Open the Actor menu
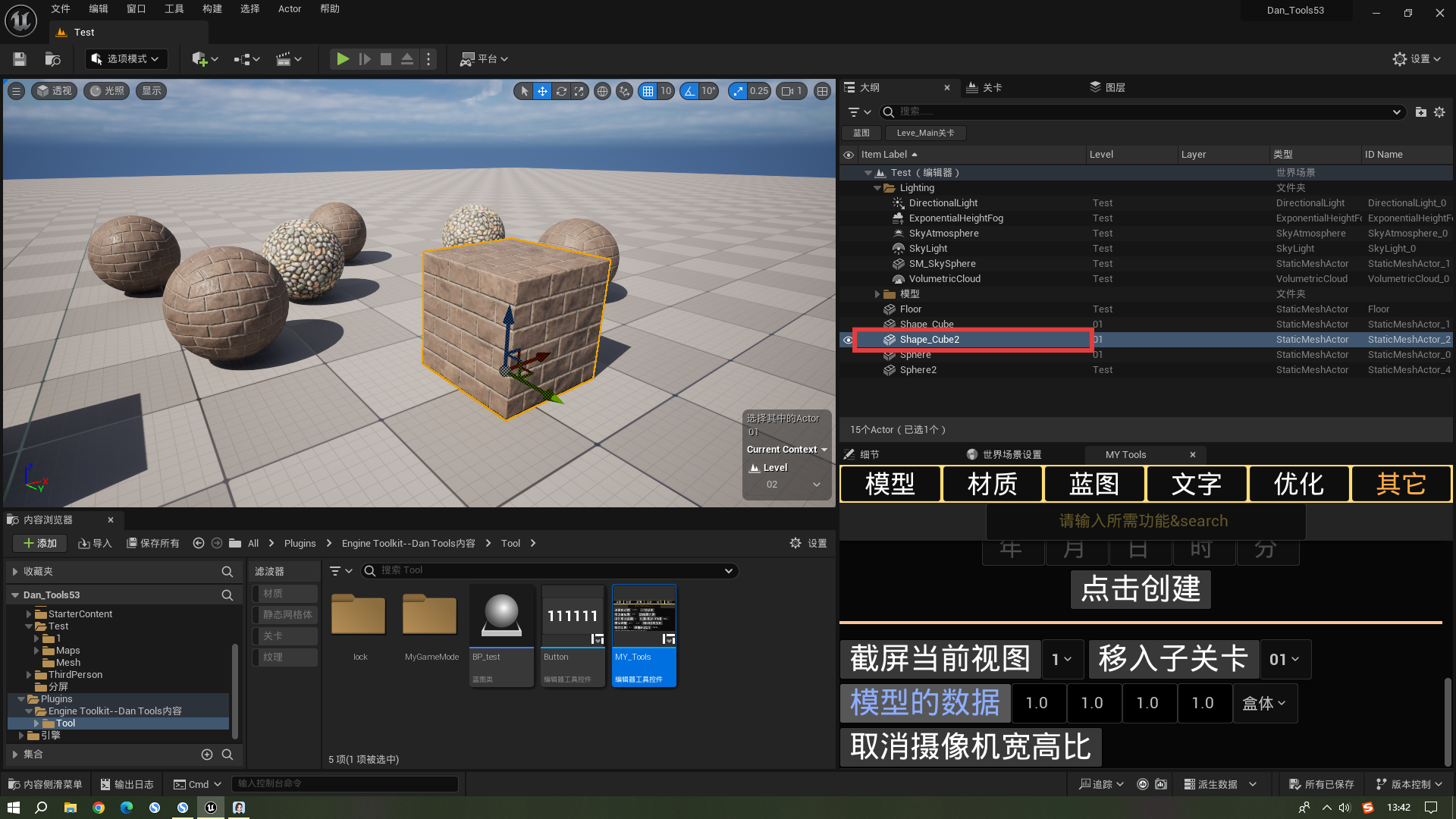 coord(290,9)
